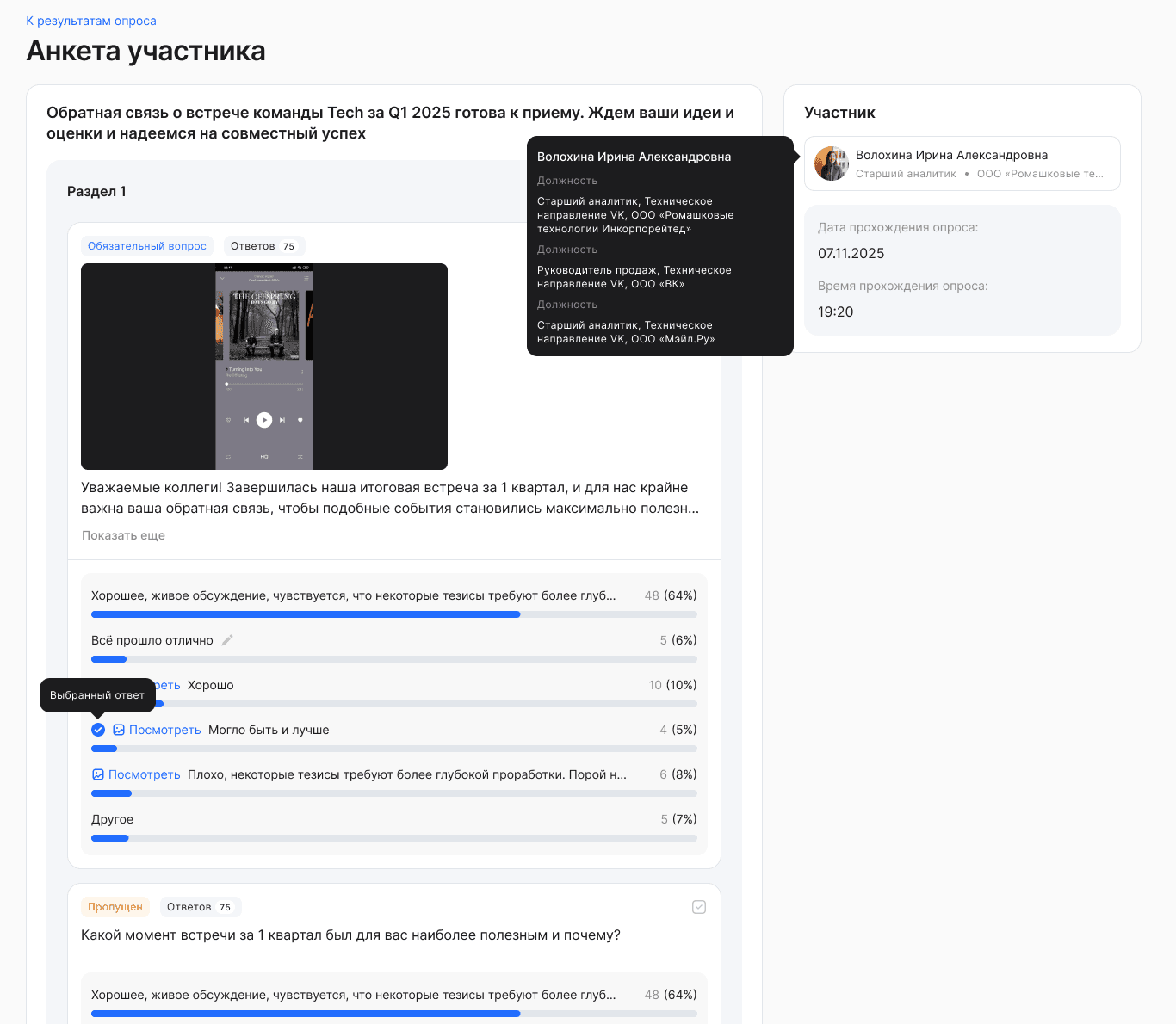
Task: Click 'Ответов 75' badge beside 'Пропущен'
Action: (x=199, y=907)
